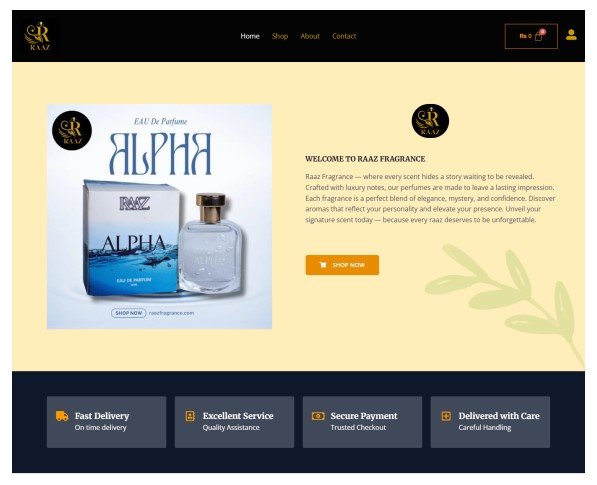Click the Delivered with Care box icon
Image resolution: width=597 pixels, height=485 pixels.
(446, 416)
